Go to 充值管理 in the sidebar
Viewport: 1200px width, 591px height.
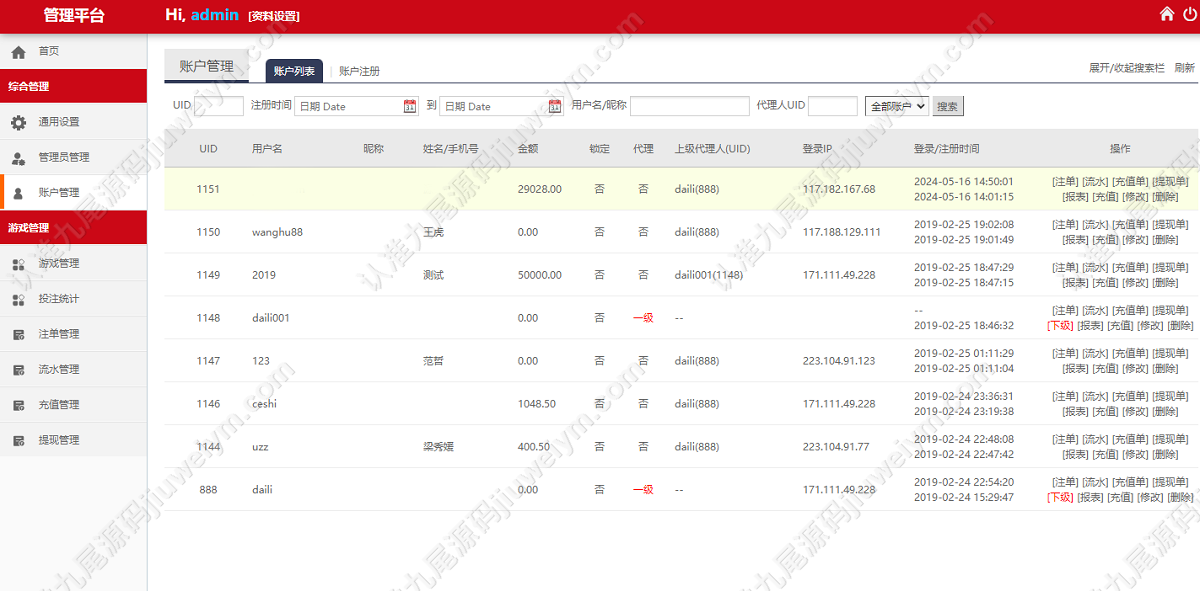tap(74, 404)
